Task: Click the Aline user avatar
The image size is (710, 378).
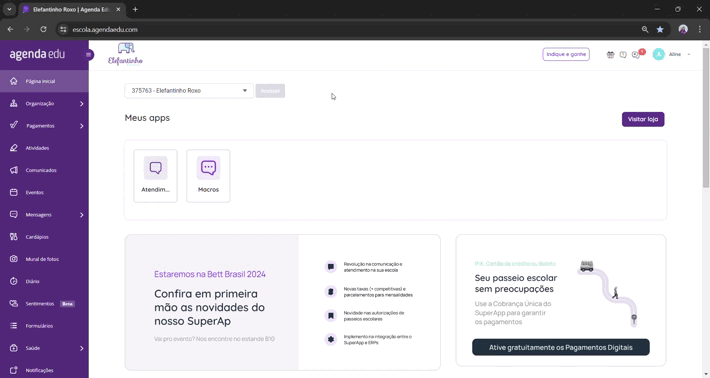Action: (x=658, y=54)
